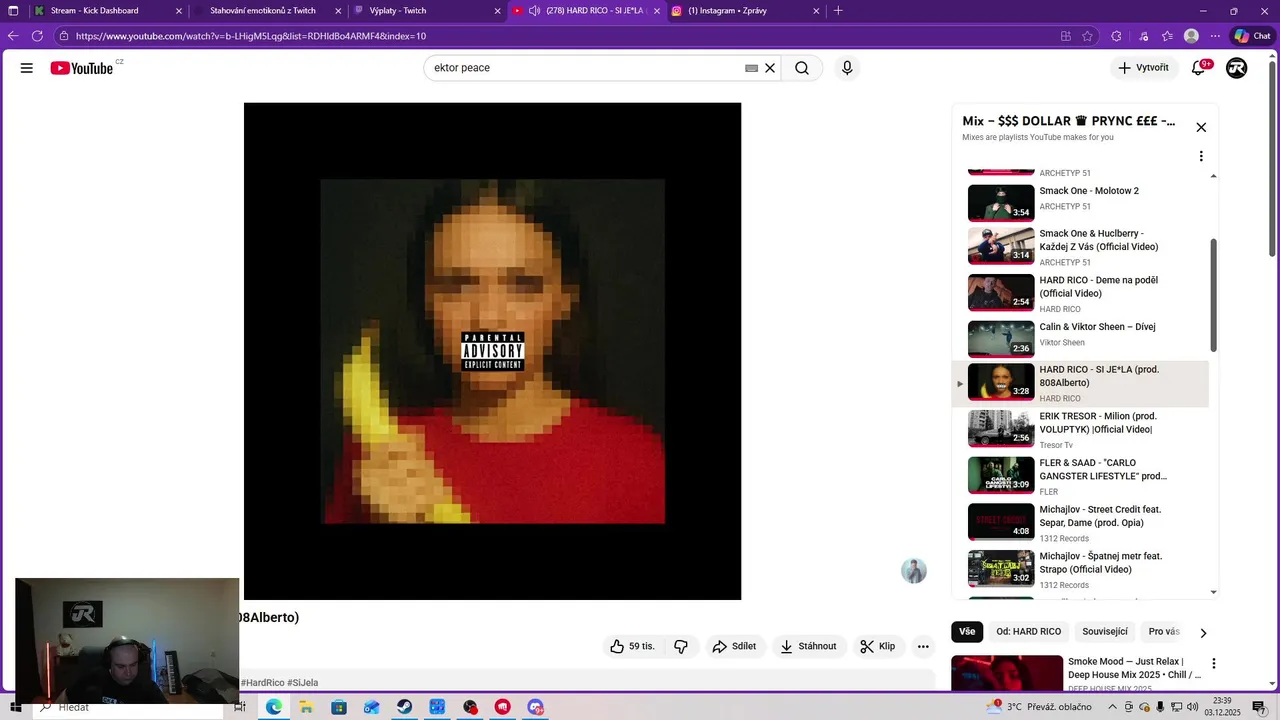The height and width of the screenshot is (720, 1280).
Task: Select the Vše filter chip
Action: (967, 632)
